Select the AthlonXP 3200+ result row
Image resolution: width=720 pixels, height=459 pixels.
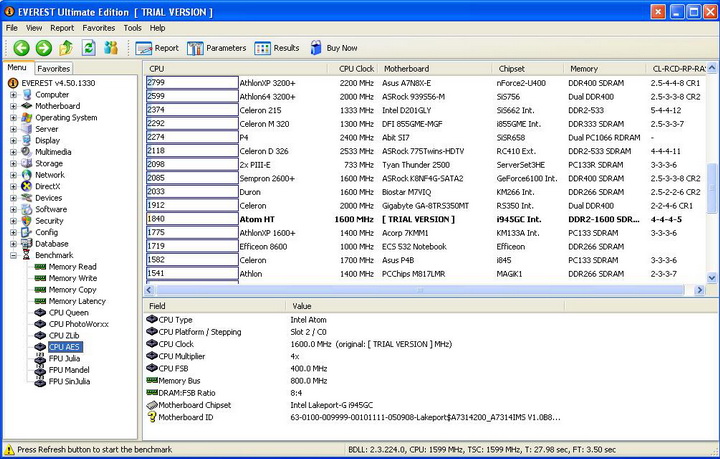425,83
